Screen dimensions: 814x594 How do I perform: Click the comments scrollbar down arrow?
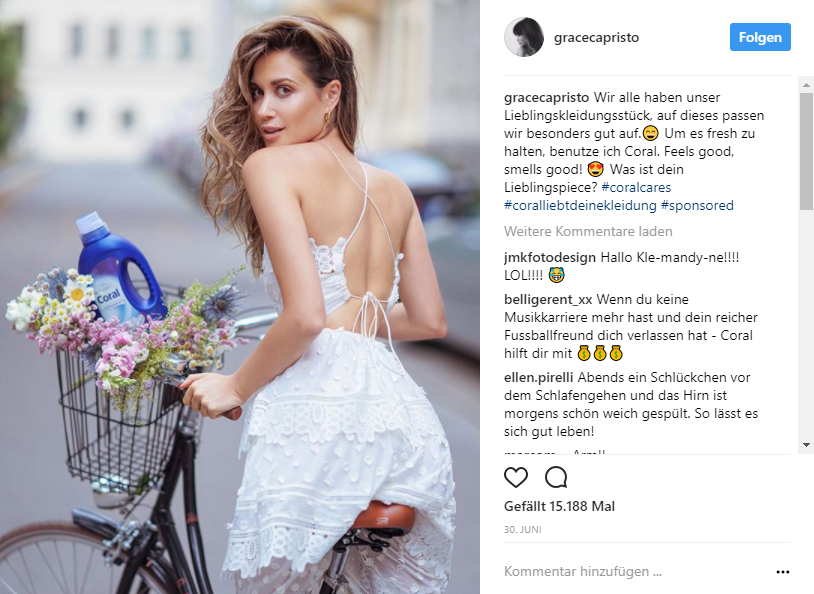pyautogui.click(x=806, y=445)
